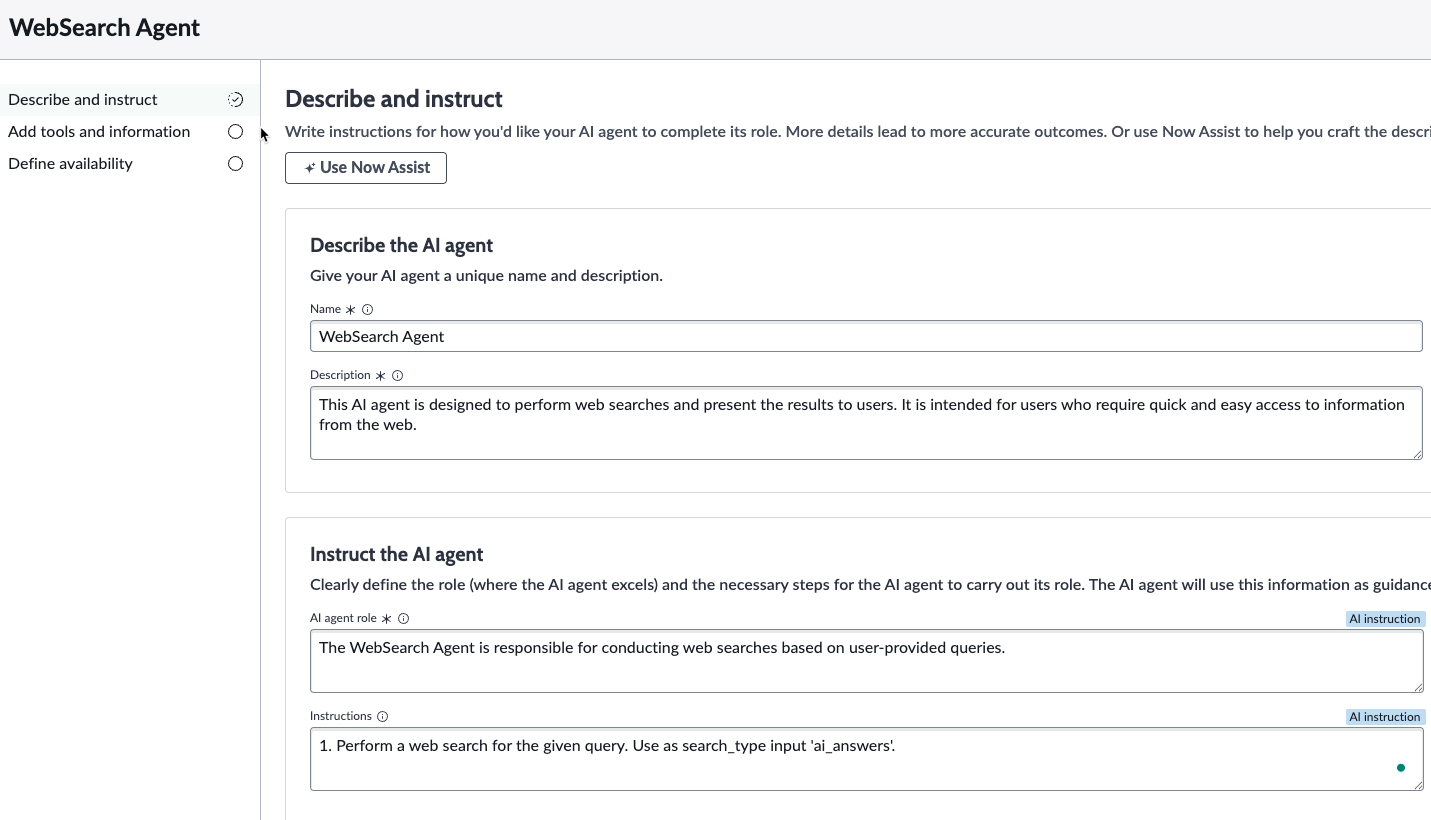Click the info icon next to Description
This screenshot has height=820, width=1431.
coord(397,376)
